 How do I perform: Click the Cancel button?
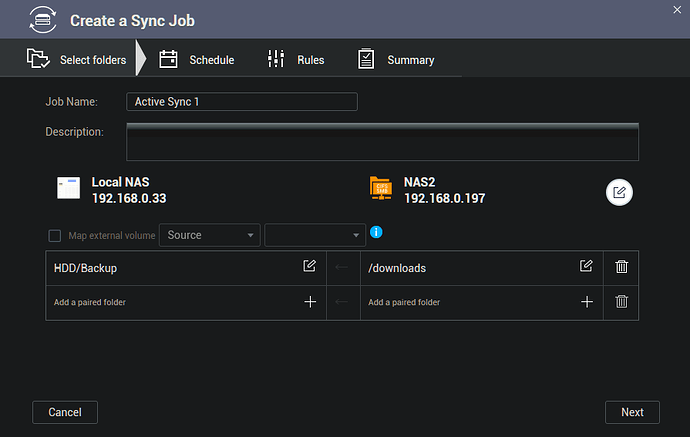coord(65,412)
